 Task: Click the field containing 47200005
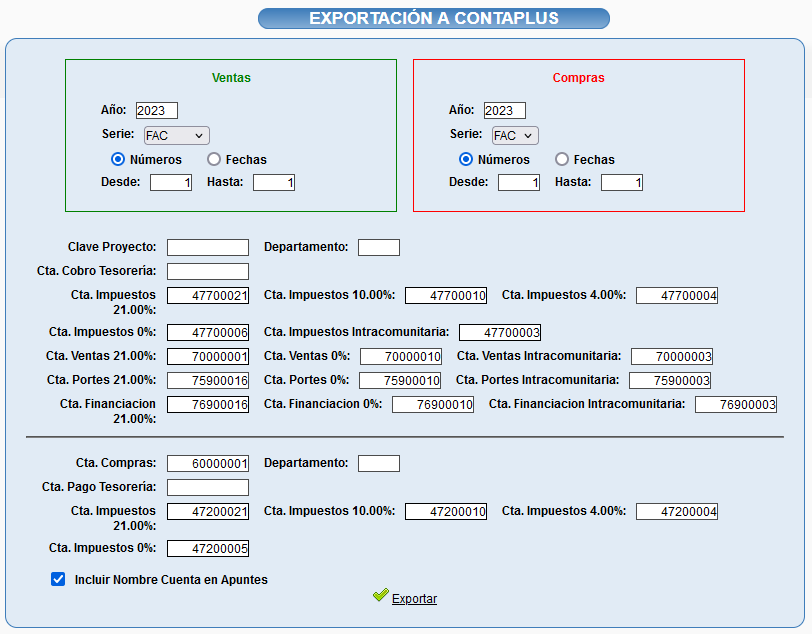click(x=208, y=549)
